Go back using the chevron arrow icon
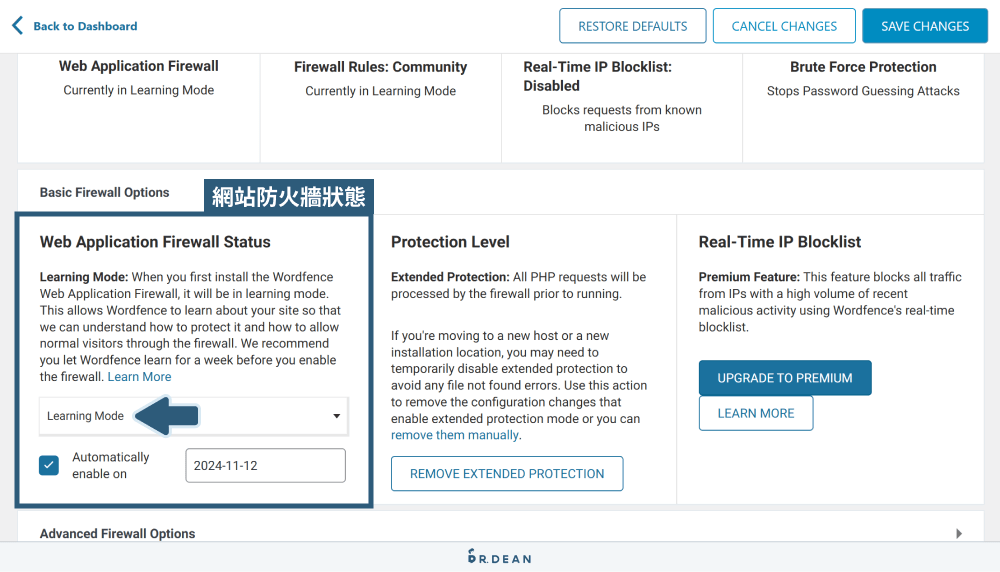1000x572 pixels. (x=17, y=26)
